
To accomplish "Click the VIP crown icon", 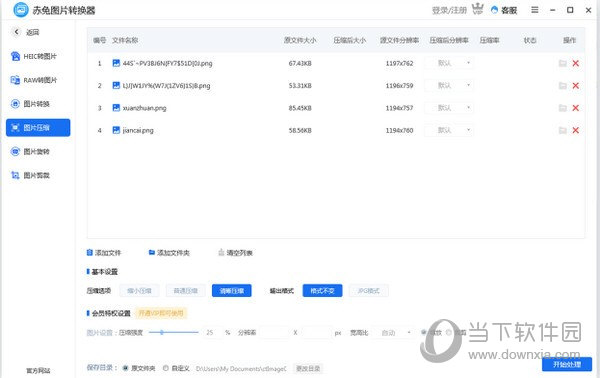I will click(478, 9).
